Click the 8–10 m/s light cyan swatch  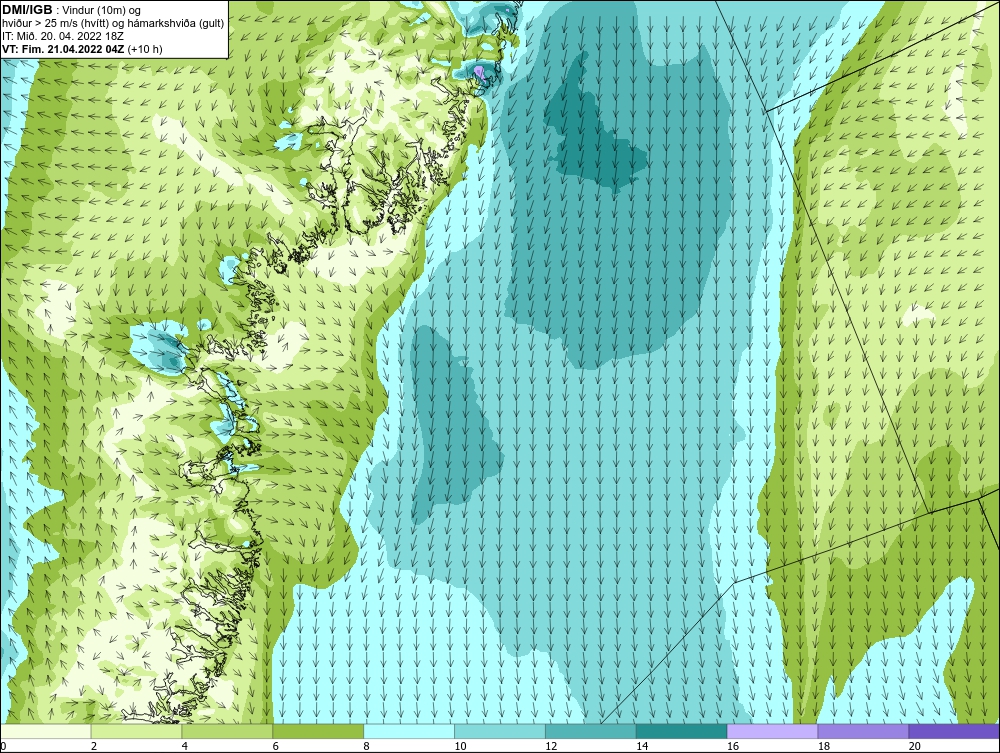pos(409,731)
